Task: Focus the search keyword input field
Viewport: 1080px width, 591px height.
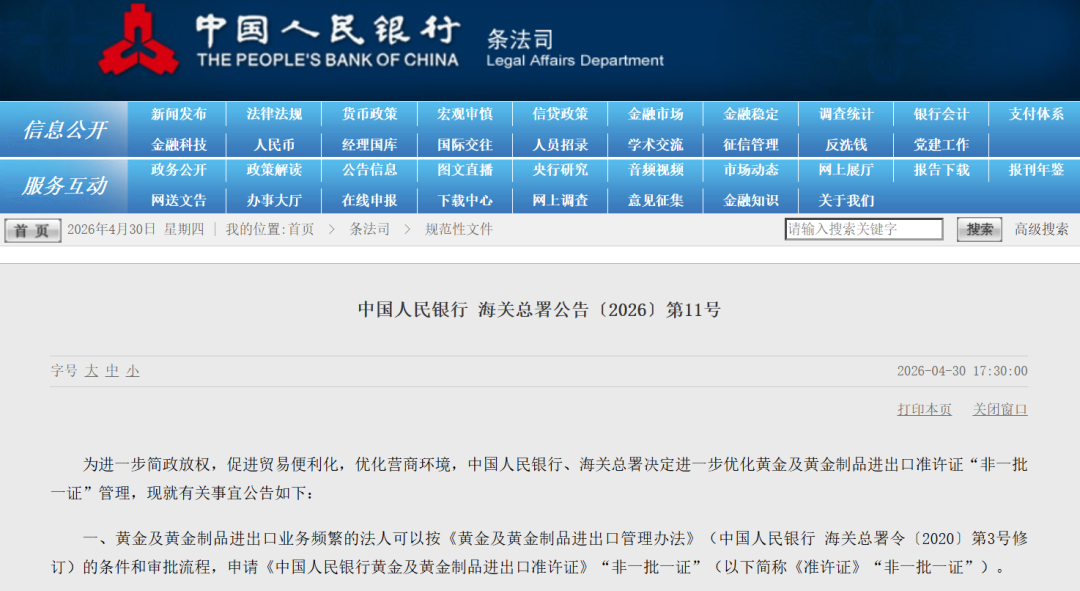Action: (864, 229)
